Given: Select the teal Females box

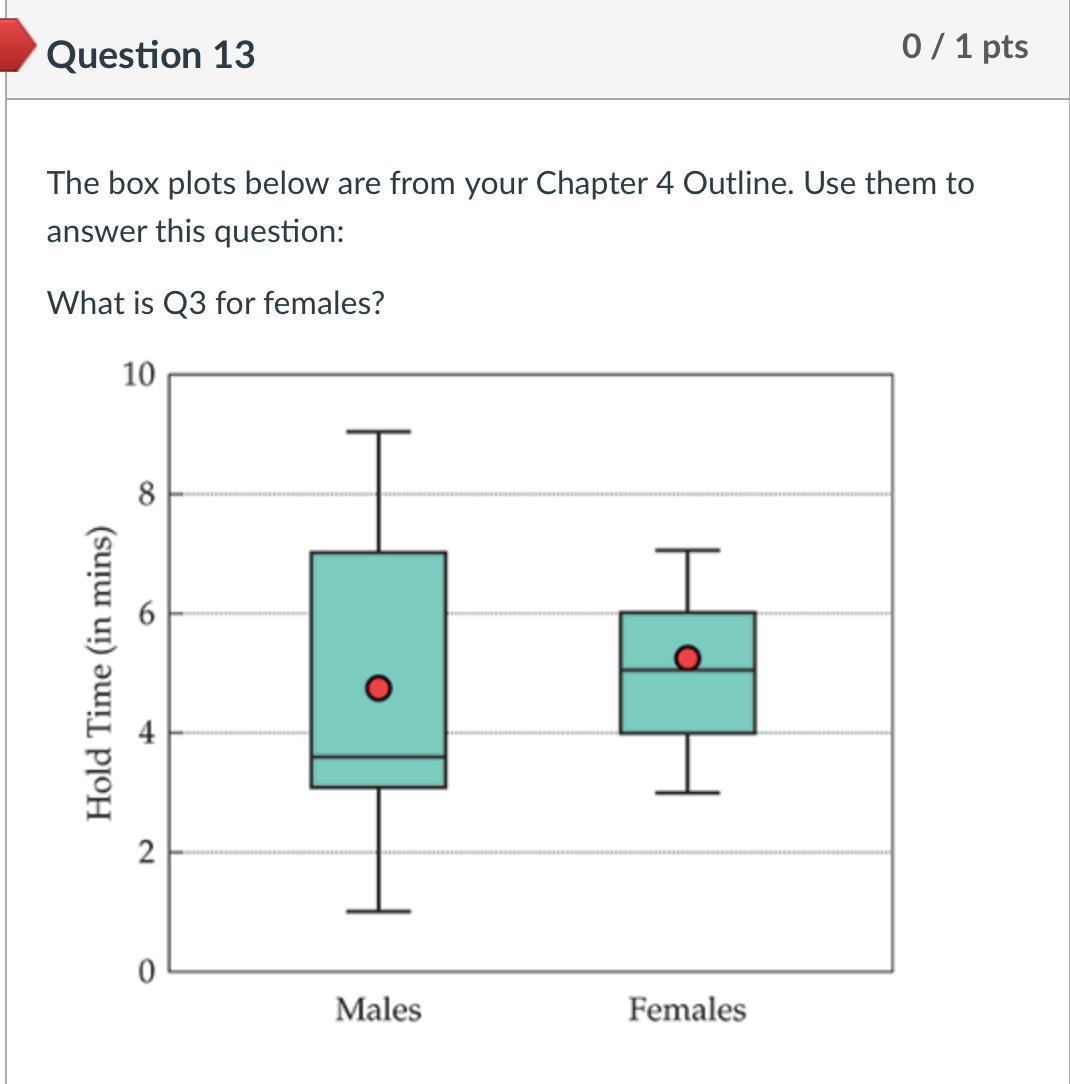Looking at the screenshot, I should coord(688,673).
